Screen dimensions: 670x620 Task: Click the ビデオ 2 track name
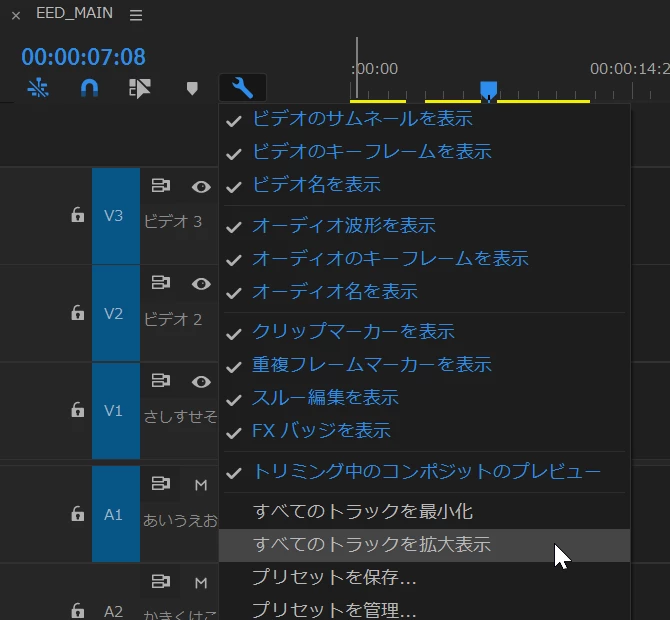173,319
